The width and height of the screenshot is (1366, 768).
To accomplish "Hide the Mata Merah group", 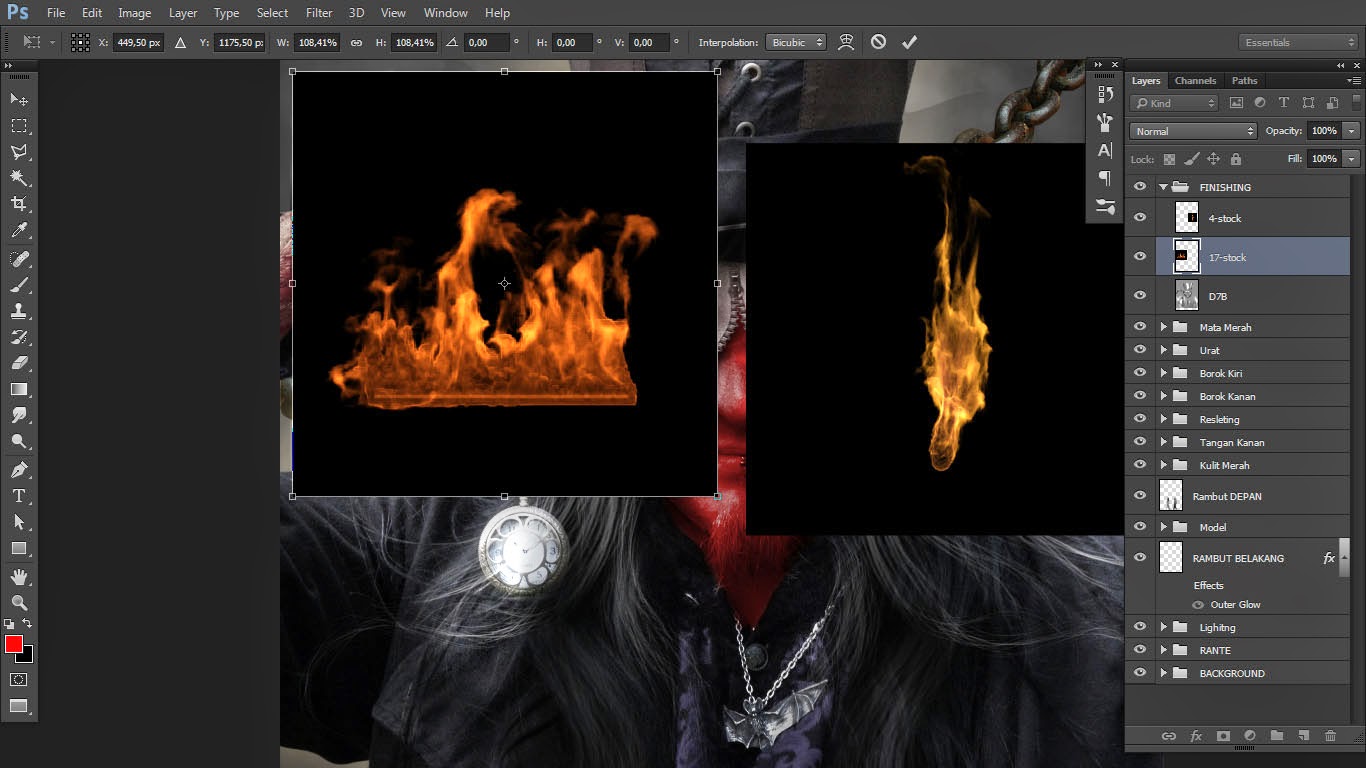I will [1139, 327].
